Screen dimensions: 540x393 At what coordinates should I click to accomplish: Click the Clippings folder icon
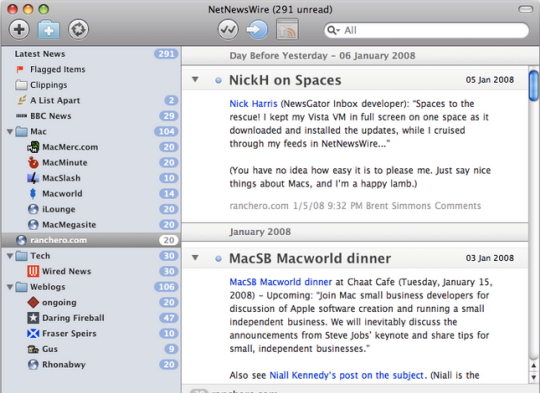tap(21, 85)
